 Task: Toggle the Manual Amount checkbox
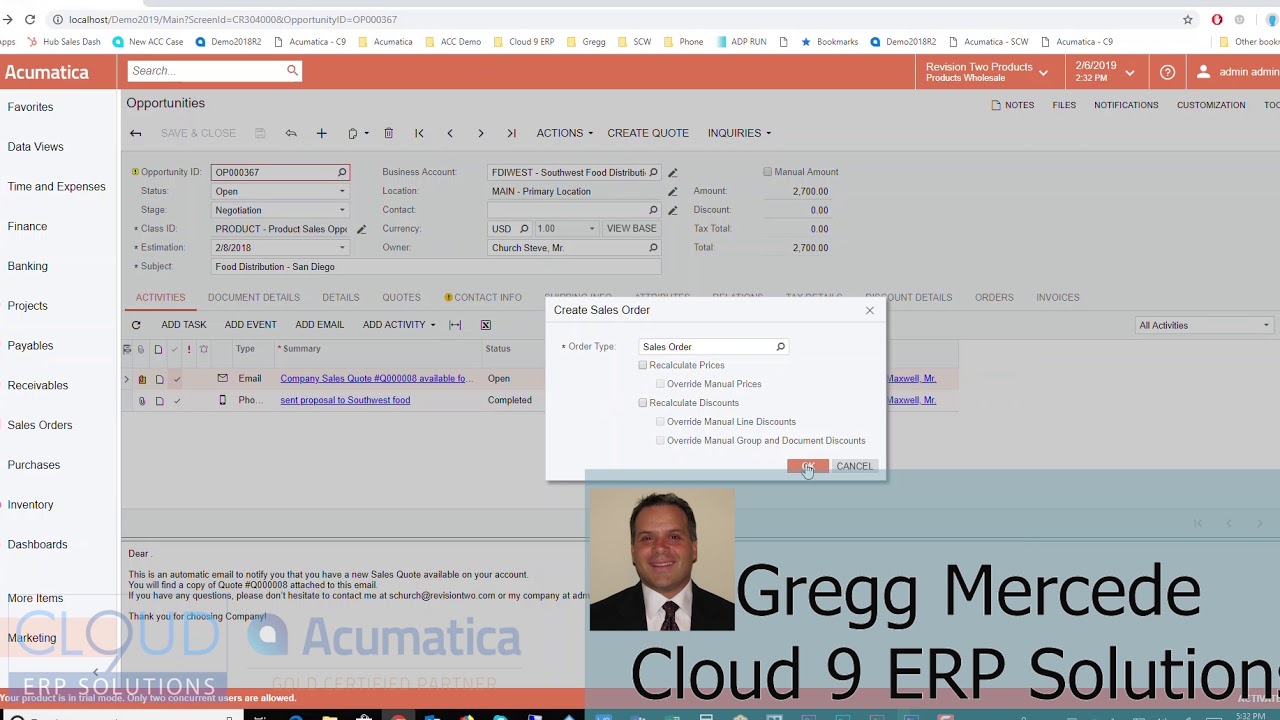pos(768,172)
